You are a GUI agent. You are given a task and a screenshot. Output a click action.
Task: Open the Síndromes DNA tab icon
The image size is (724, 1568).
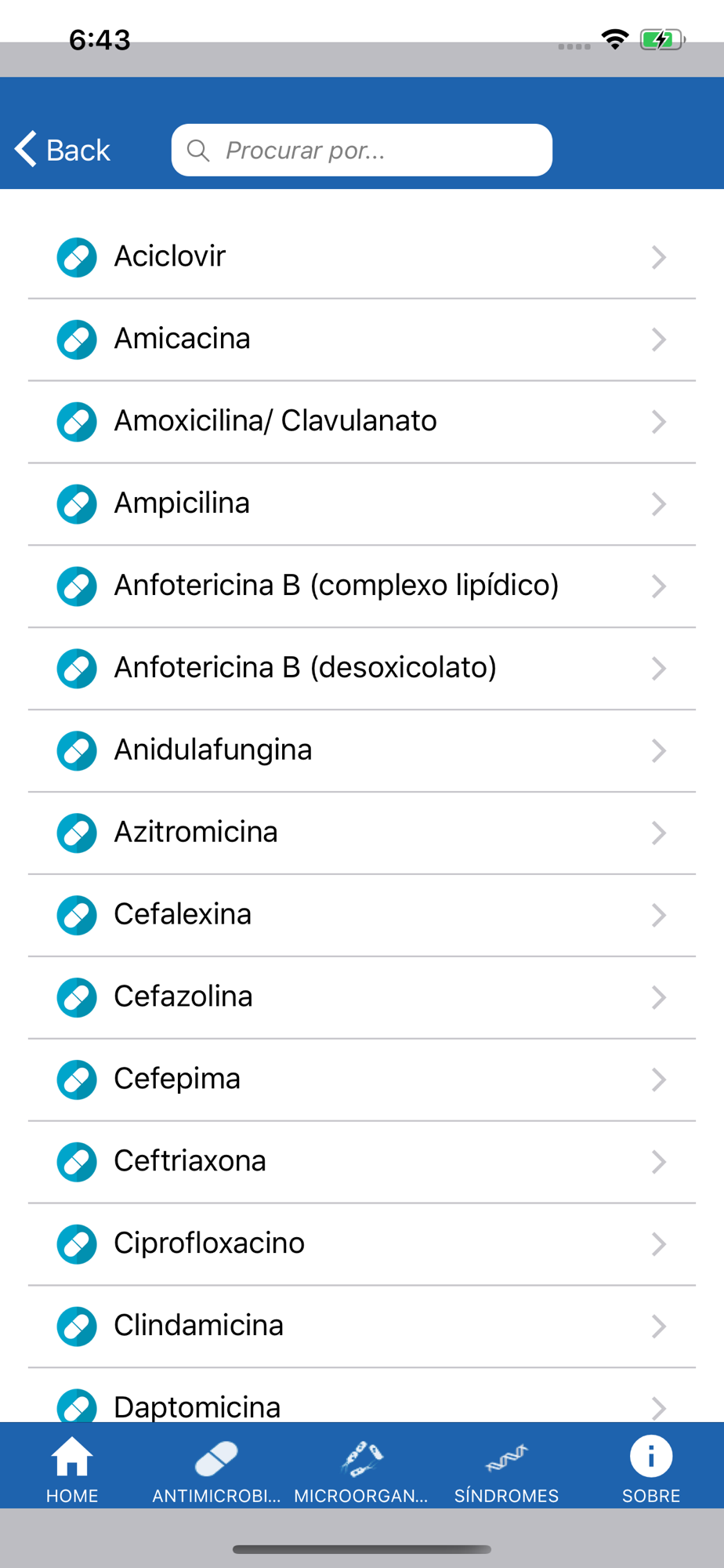pyautogui.click(x=506, y=1457)
